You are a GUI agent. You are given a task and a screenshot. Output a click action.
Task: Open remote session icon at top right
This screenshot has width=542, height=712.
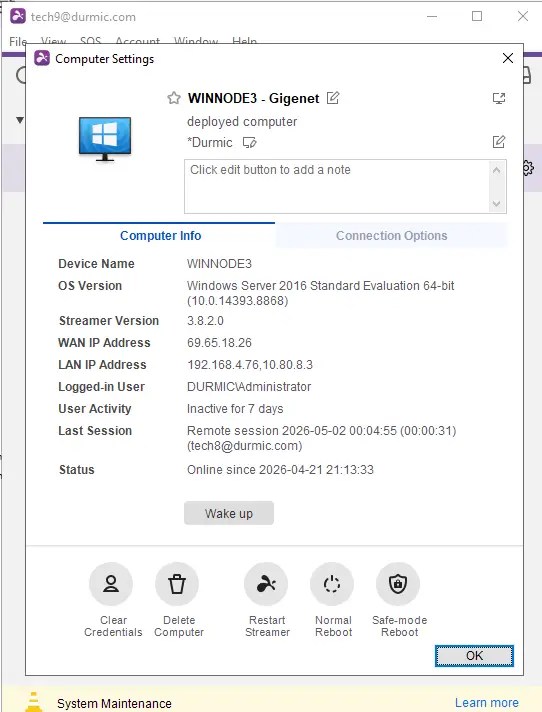(x=499, y=98)
